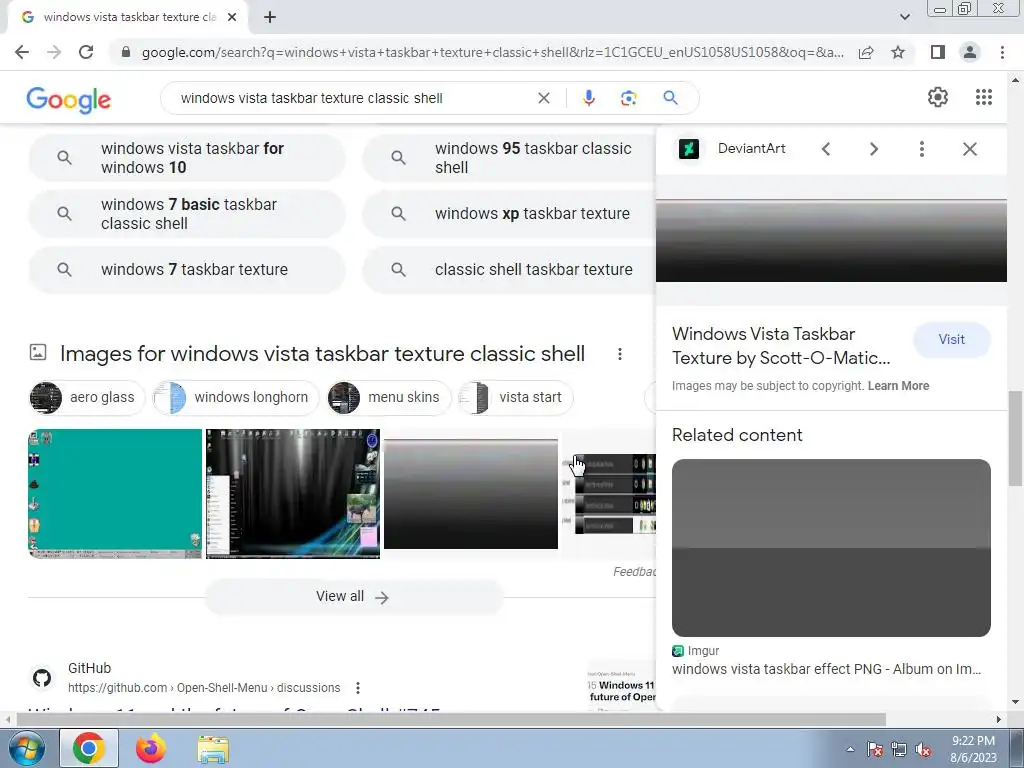Search windows 7 taskbar texture suggestion
This screenshot has height=768, width=1024.
(x=187, y=270)
